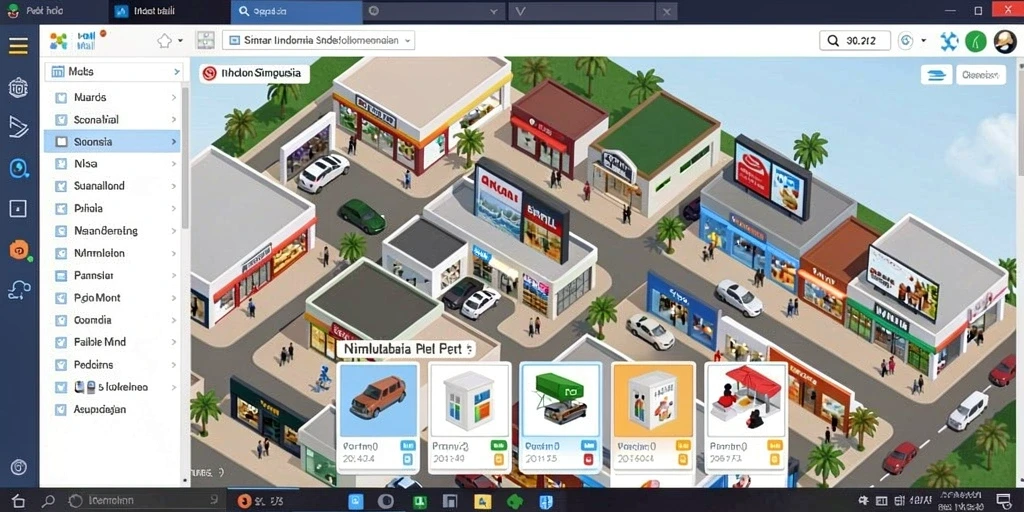Open dropdown arrow beside the star icon
The height and width of the screenshot is (512, 1024).
coord(180,41)
